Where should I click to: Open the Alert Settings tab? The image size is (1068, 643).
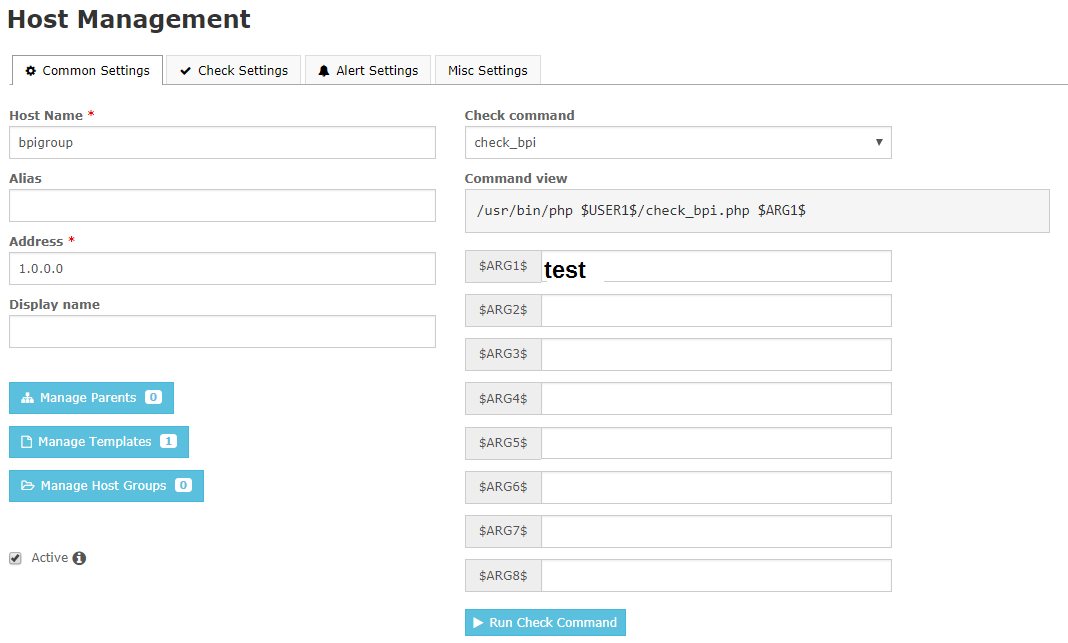pyautogui.click(x=367, y=71)
